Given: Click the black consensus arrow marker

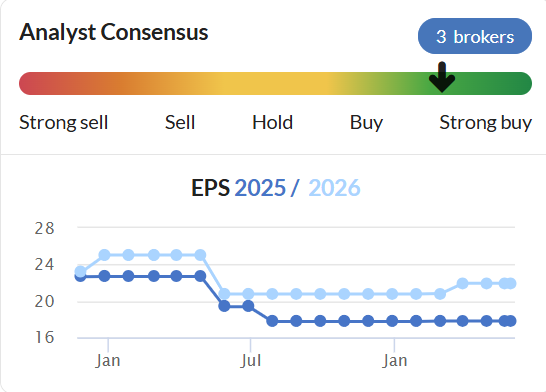Looking at the screenshot, I should point(442,77).
